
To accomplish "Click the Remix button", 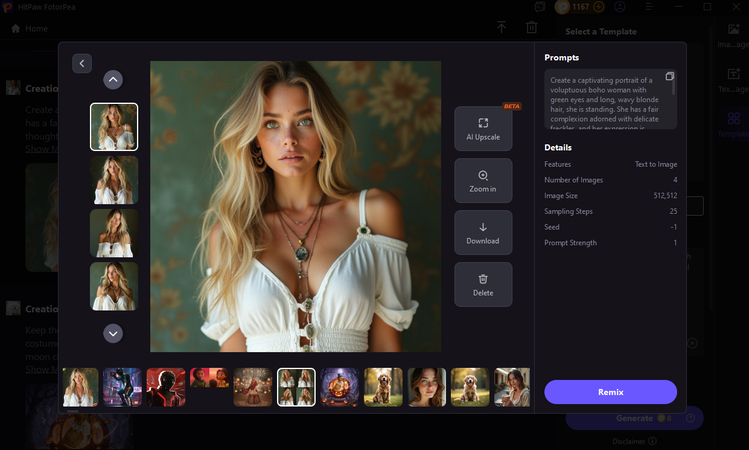I will pos(610,392).
